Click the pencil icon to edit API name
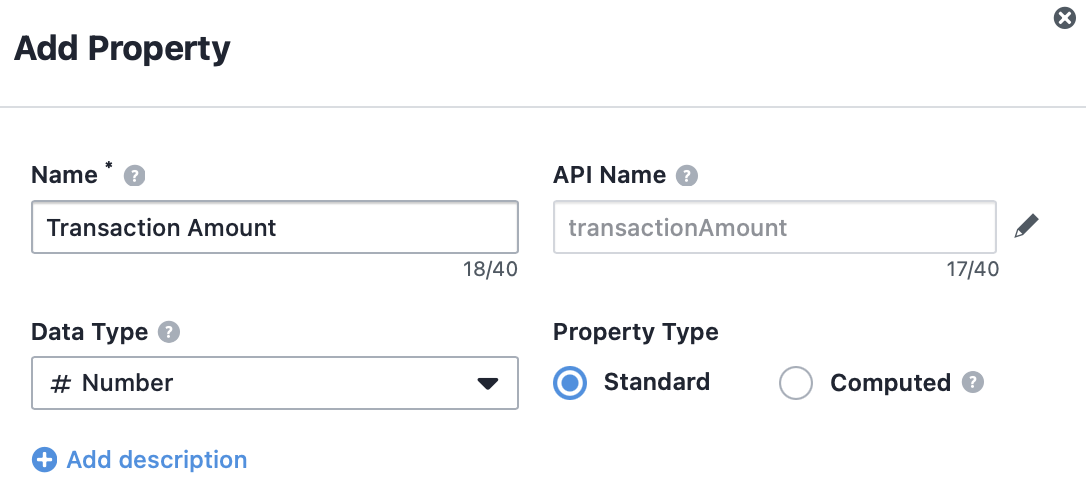Image resolution: width=1086 pixels, height=494 pixels. (x=1026, y=227)
